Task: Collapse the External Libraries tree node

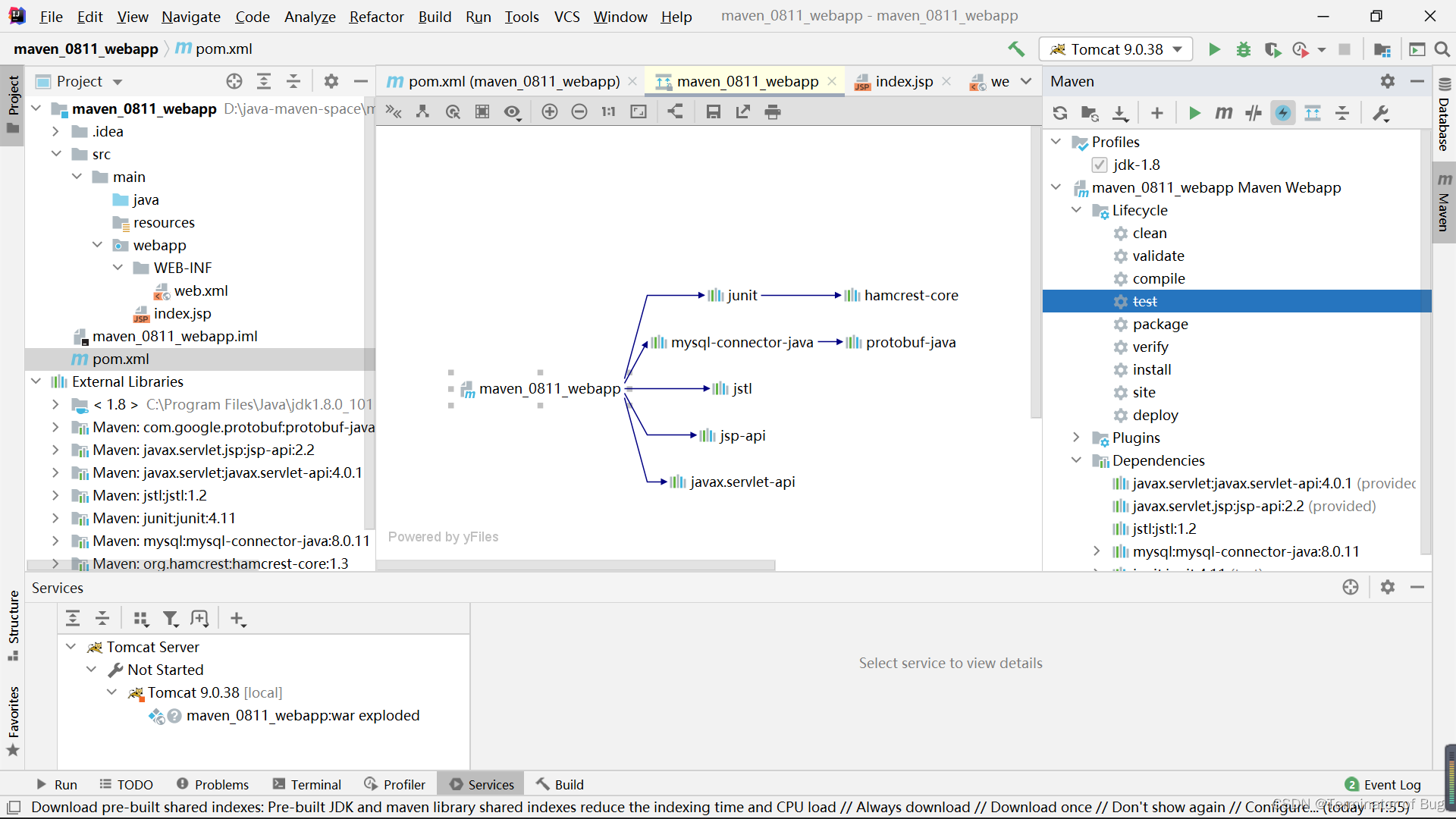Action: pos(36,381)
